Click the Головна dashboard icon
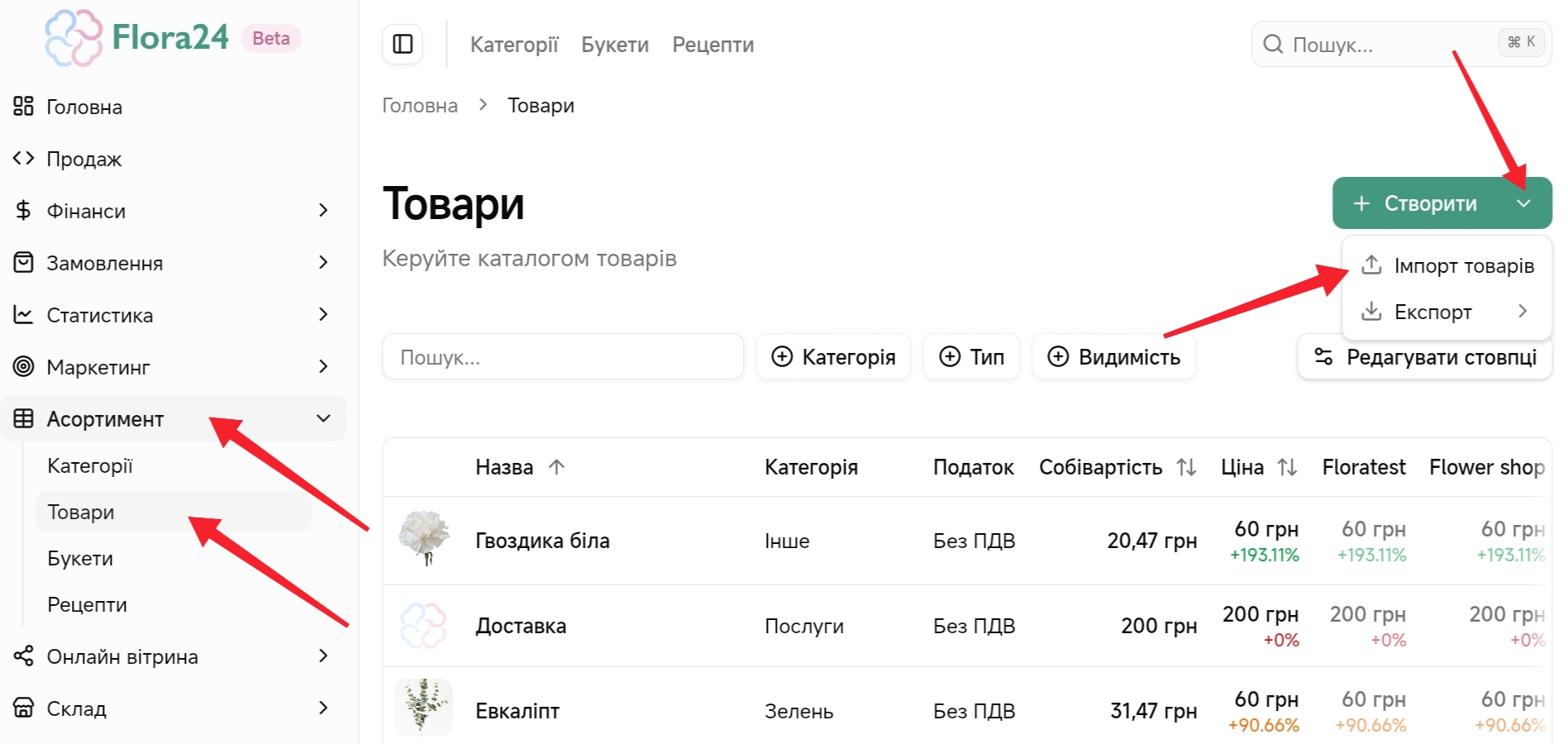The height and width of the screenshot is (744, 1568). (23, 107)
